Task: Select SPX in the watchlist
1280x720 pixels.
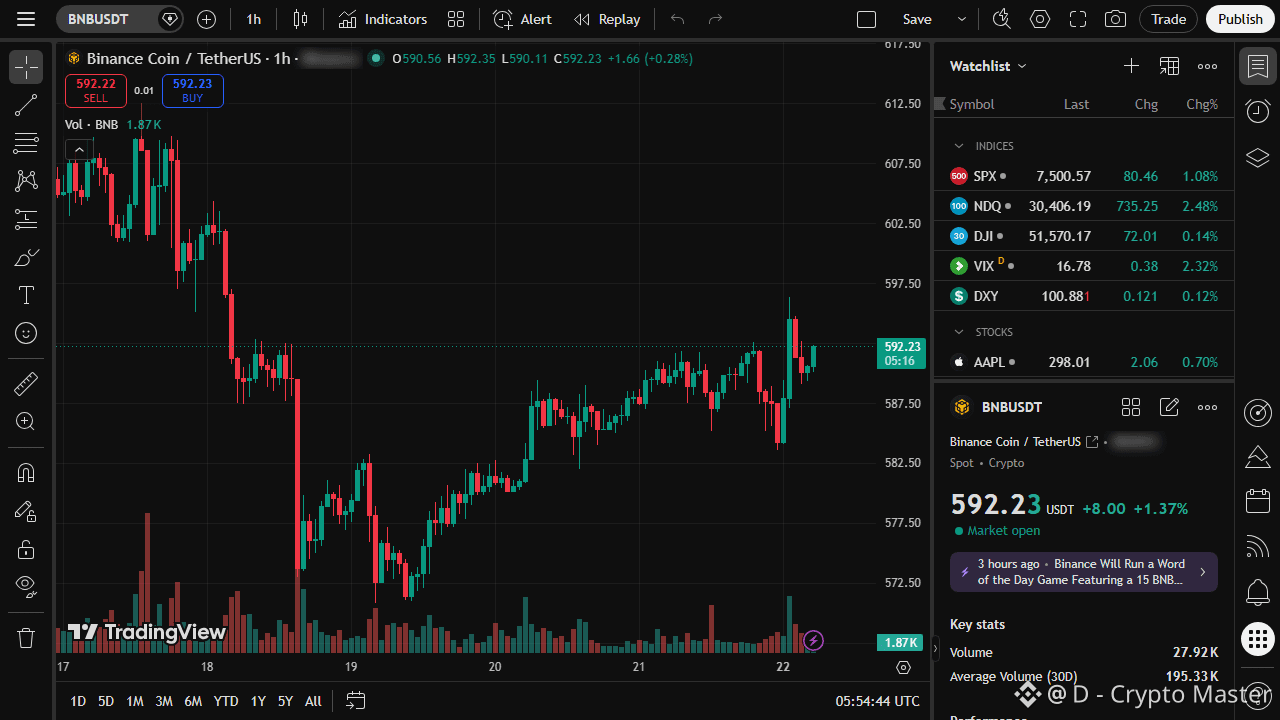Action: [x=1084, y=176]
